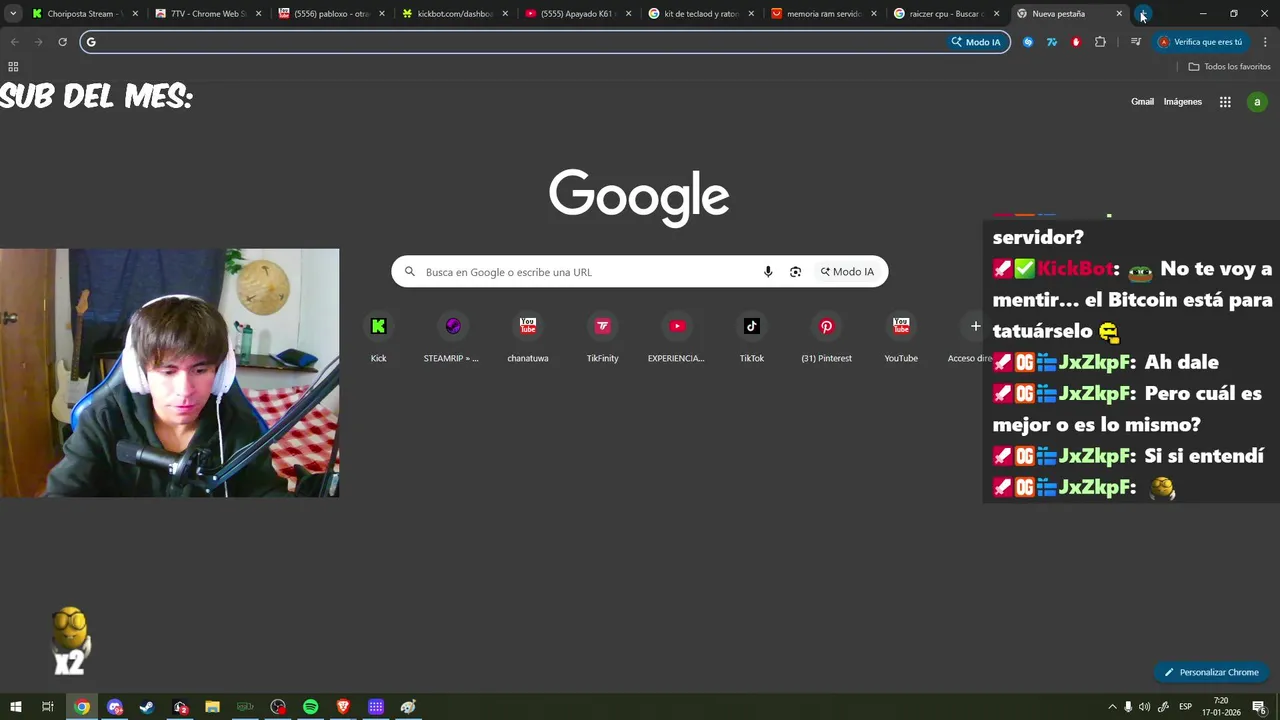Open the EXPERIENCIA shortcut tile
Image resolution: width=1280 pixels, height=720 pixels.
pos(677,337)
